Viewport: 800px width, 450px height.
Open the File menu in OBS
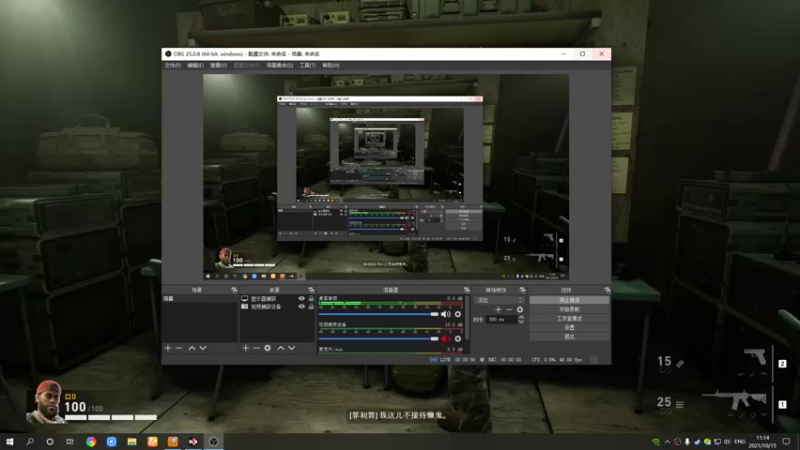[x=172, y=65]
